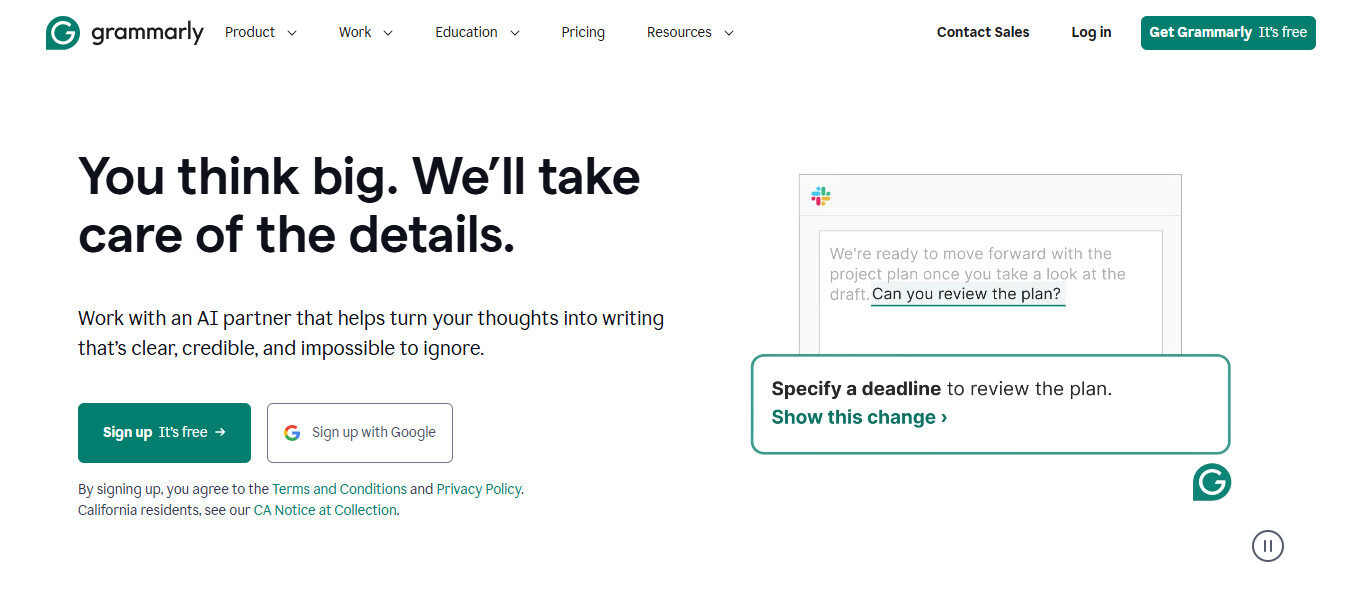Click the green Get Grammarly button

click(1227, 32)
